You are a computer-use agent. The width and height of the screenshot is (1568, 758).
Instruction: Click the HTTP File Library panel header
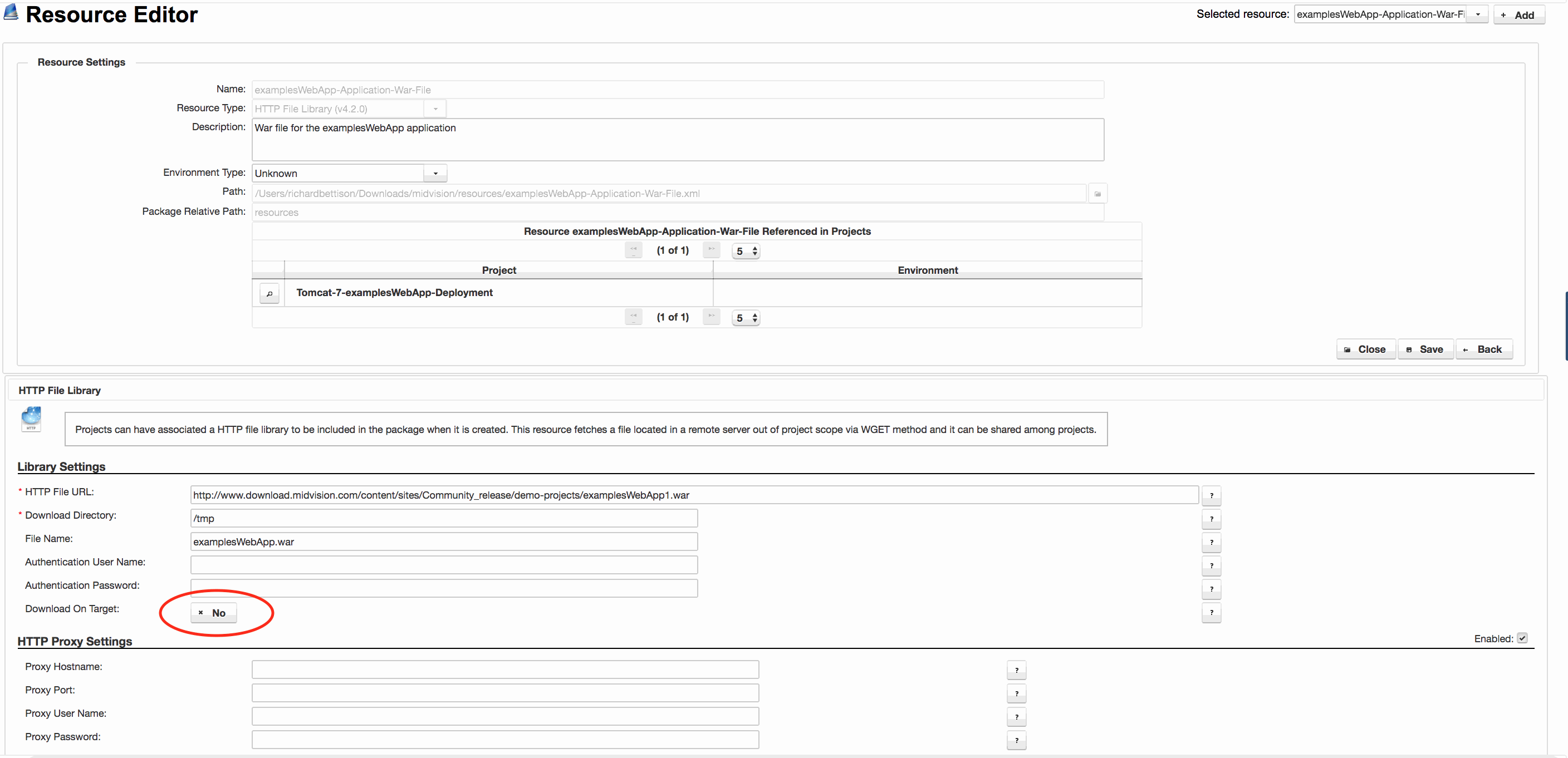[776, 391]
